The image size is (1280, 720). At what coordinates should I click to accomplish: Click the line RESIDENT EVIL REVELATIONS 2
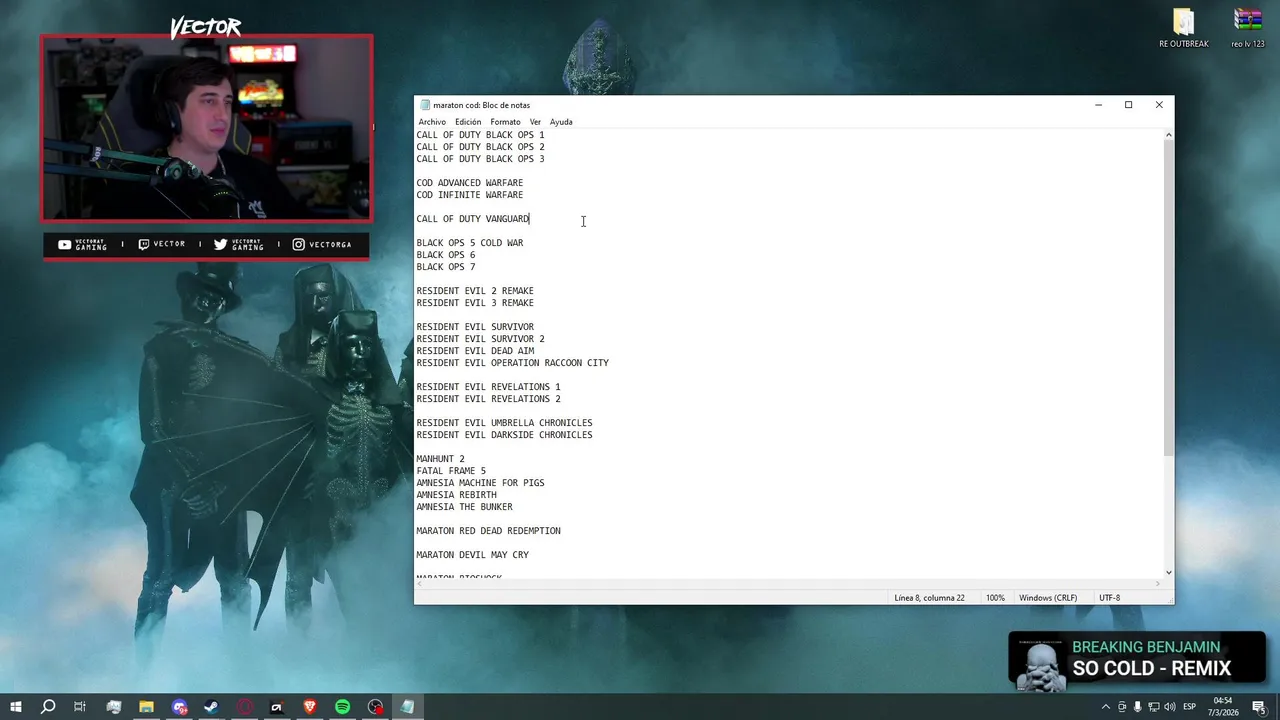pos(488,399)
